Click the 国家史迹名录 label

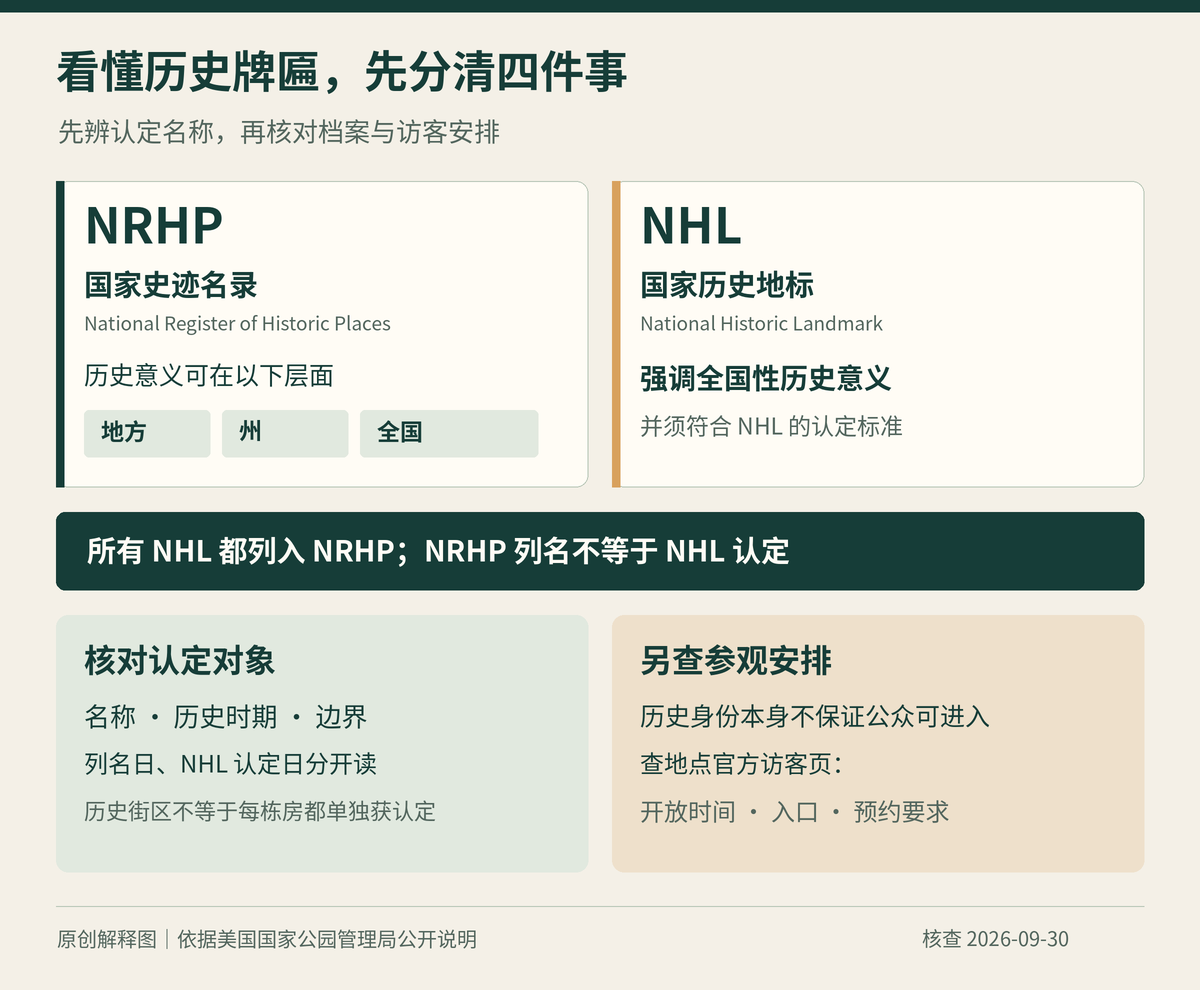click(171, 285)
